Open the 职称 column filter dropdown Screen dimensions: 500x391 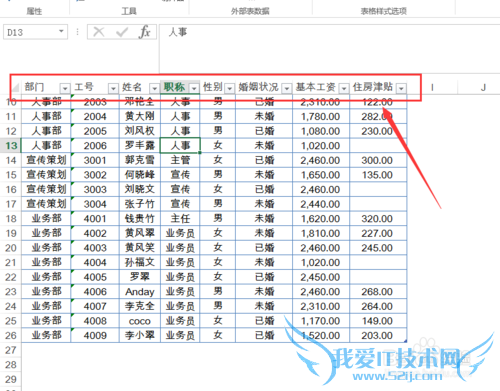point(194,88)
